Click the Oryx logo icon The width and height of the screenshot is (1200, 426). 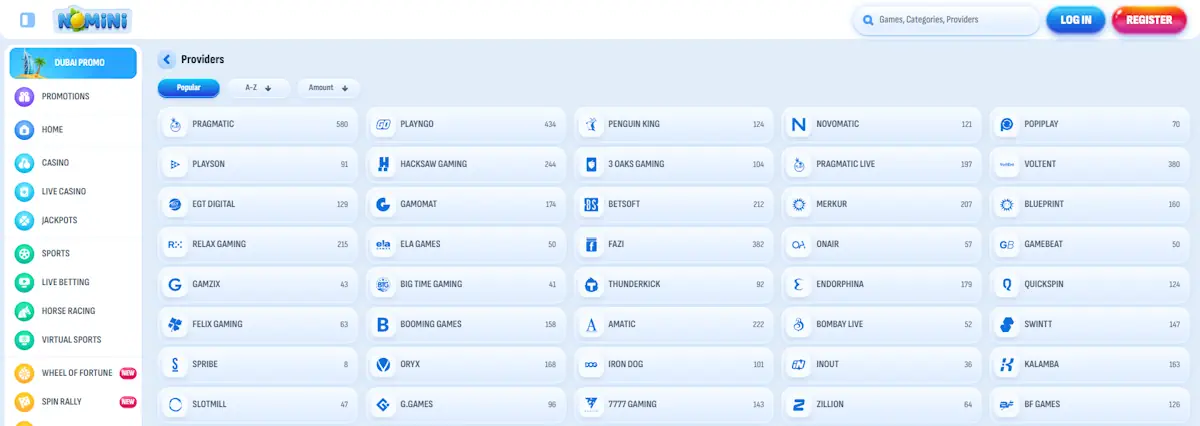tap(383, 365)
